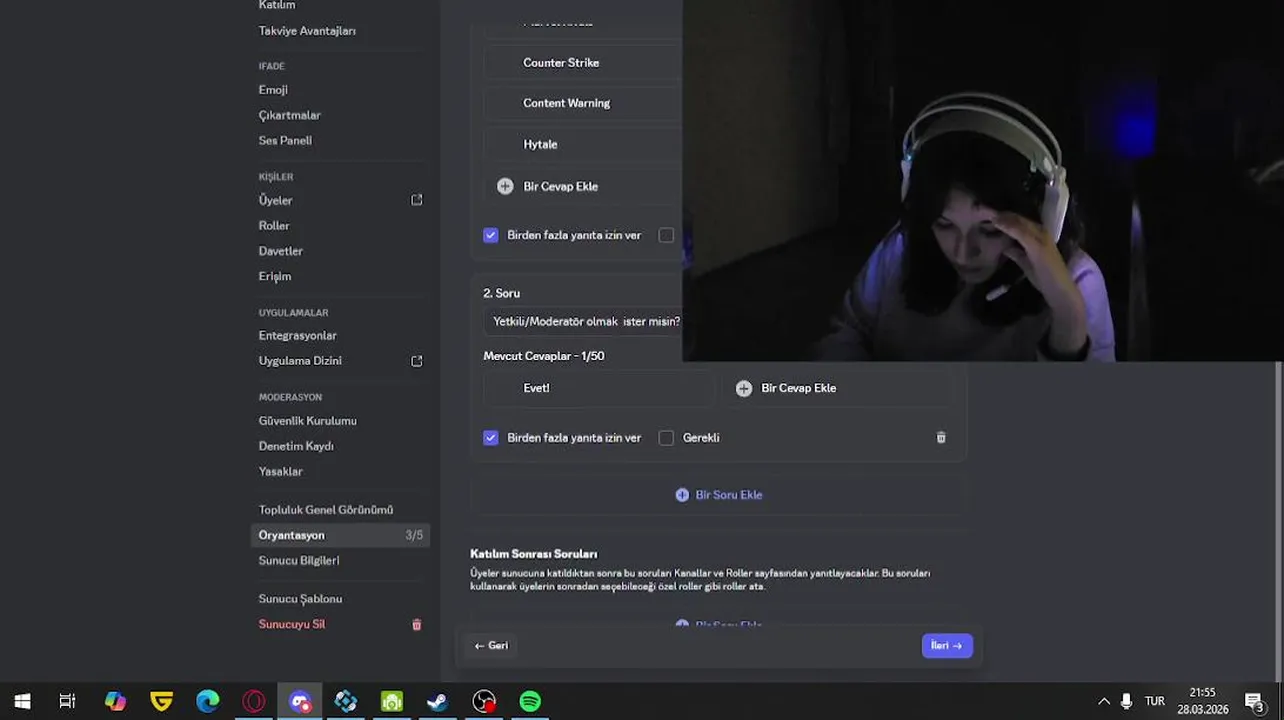
Task: Click the "Katılım Sonrası Soruları" heading
Action: [533, 554]
